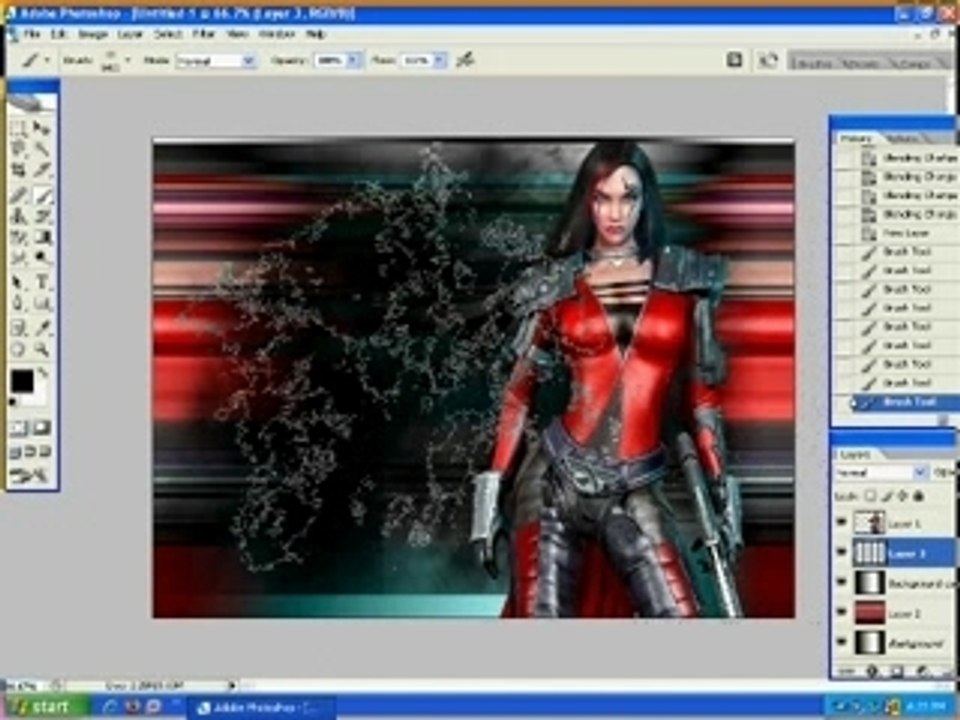Select the Pen tool
This screenshot has width=960, height=720.
coord(18,303)
